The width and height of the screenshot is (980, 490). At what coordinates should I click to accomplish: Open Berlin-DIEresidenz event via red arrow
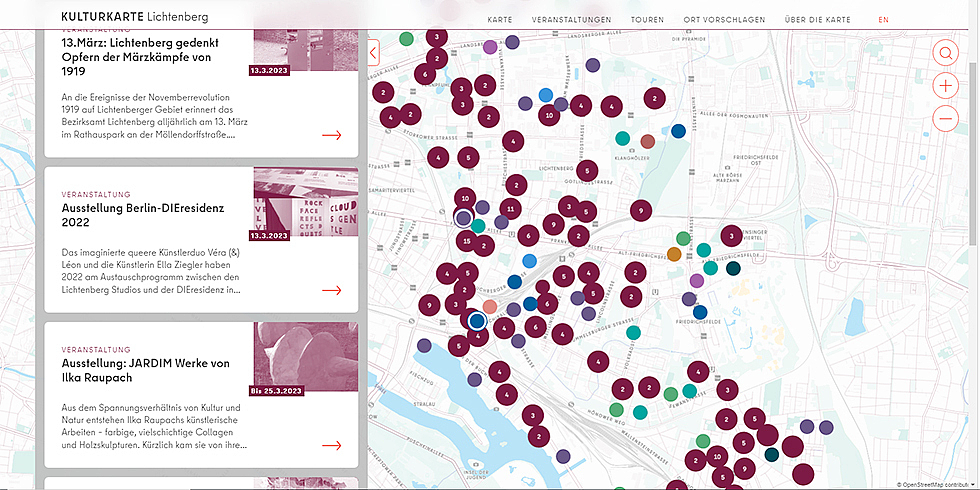(332, 291)
